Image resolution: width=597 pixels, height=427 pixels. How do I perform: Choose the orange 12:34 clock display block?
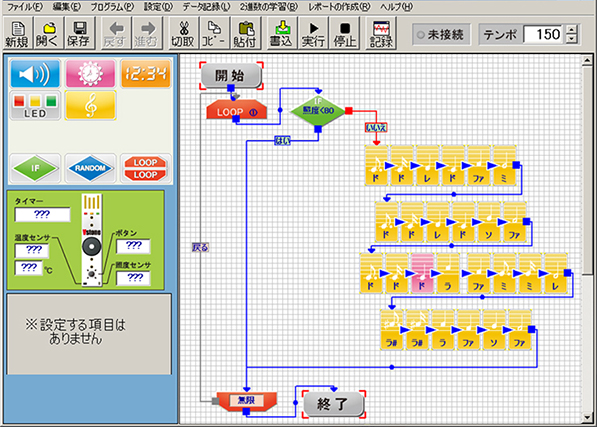(x=146, y=73)
